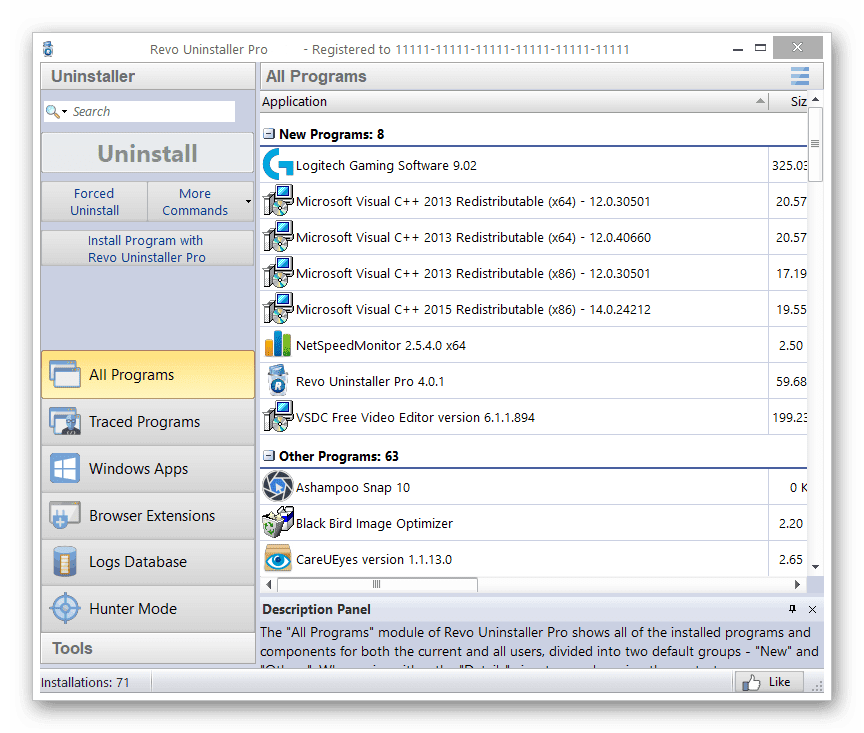Click the scroll left arrow of program list
This screenshot has width=864, height=733.
pos(269,584)
